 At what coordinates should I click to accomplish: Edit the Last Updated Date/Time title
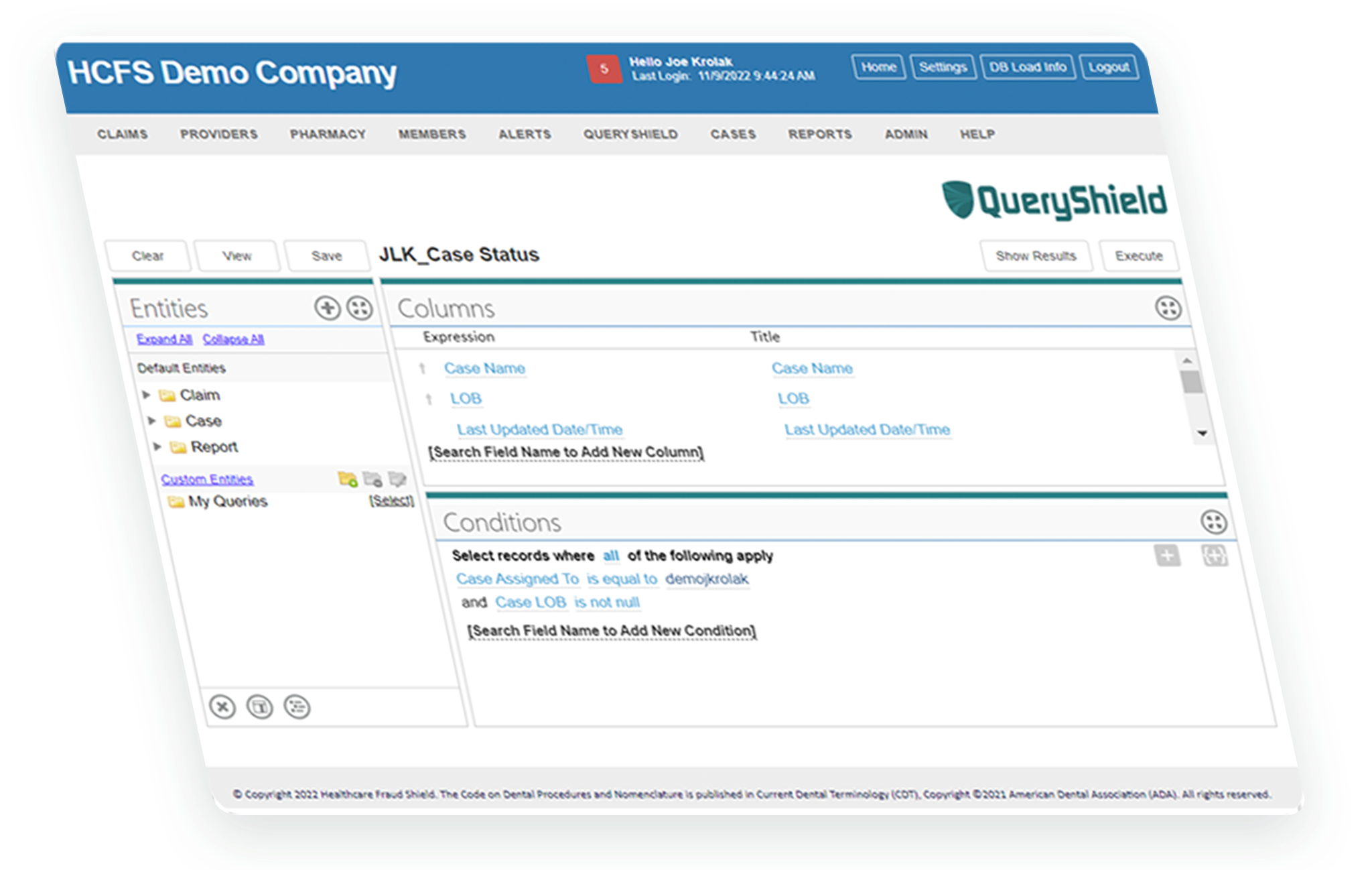(x=867, y=430)
